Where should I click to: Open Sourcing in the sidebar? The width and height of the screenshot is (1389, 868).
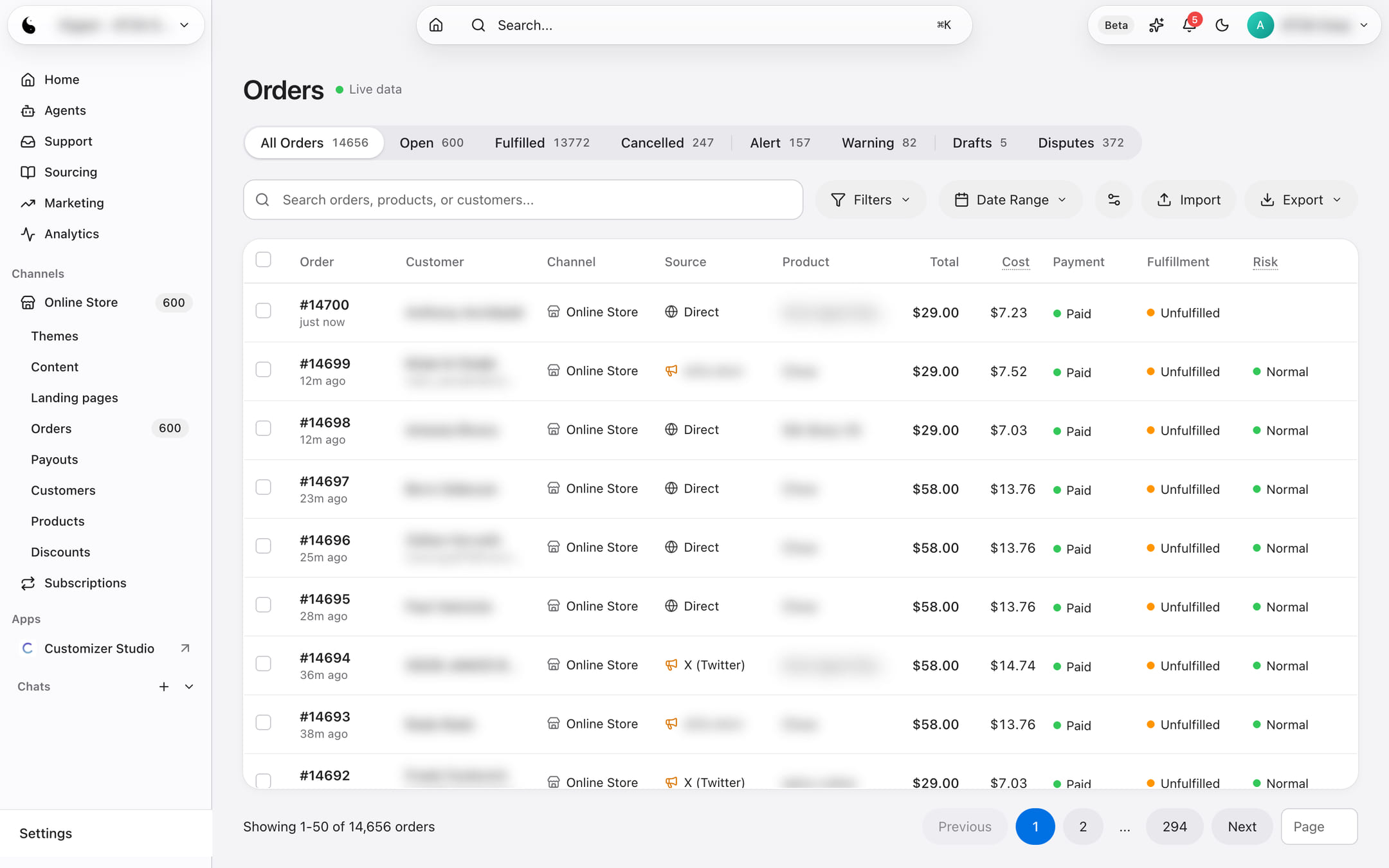[x=71, y=172]
